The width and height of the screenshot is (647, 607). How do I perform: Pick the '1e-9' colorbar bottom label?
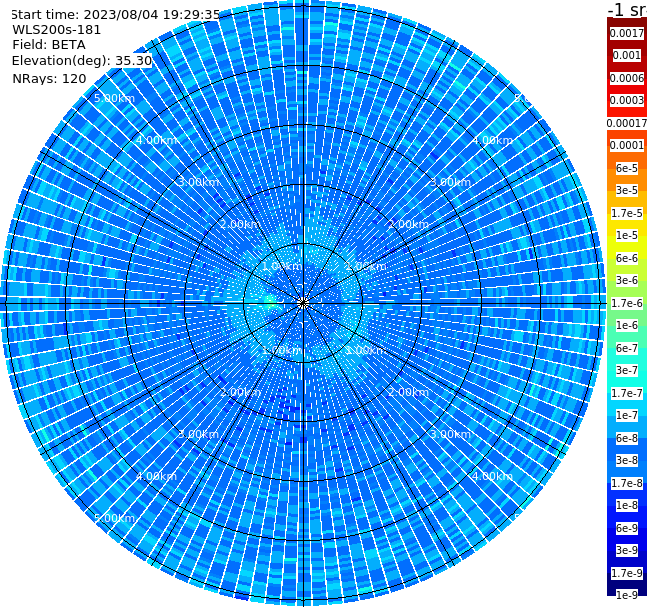[627, 595]
